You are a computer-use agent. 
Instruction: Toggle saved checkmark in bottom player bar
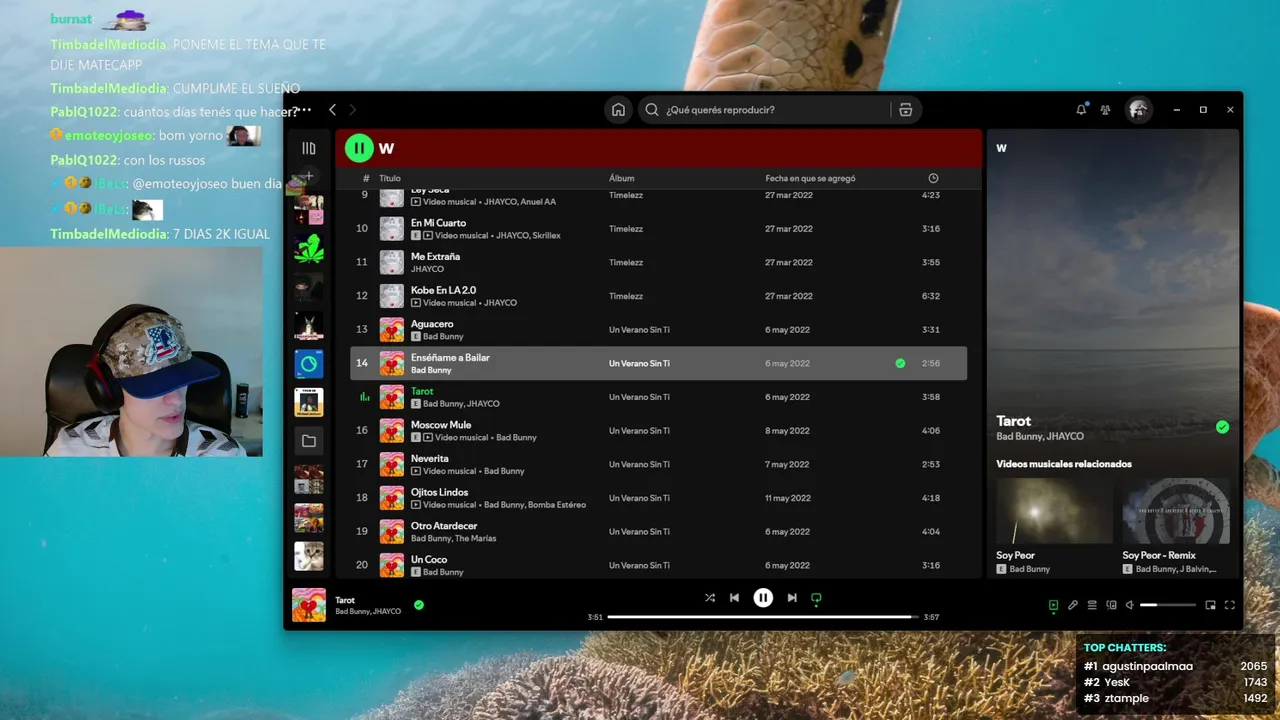[419, 604]
